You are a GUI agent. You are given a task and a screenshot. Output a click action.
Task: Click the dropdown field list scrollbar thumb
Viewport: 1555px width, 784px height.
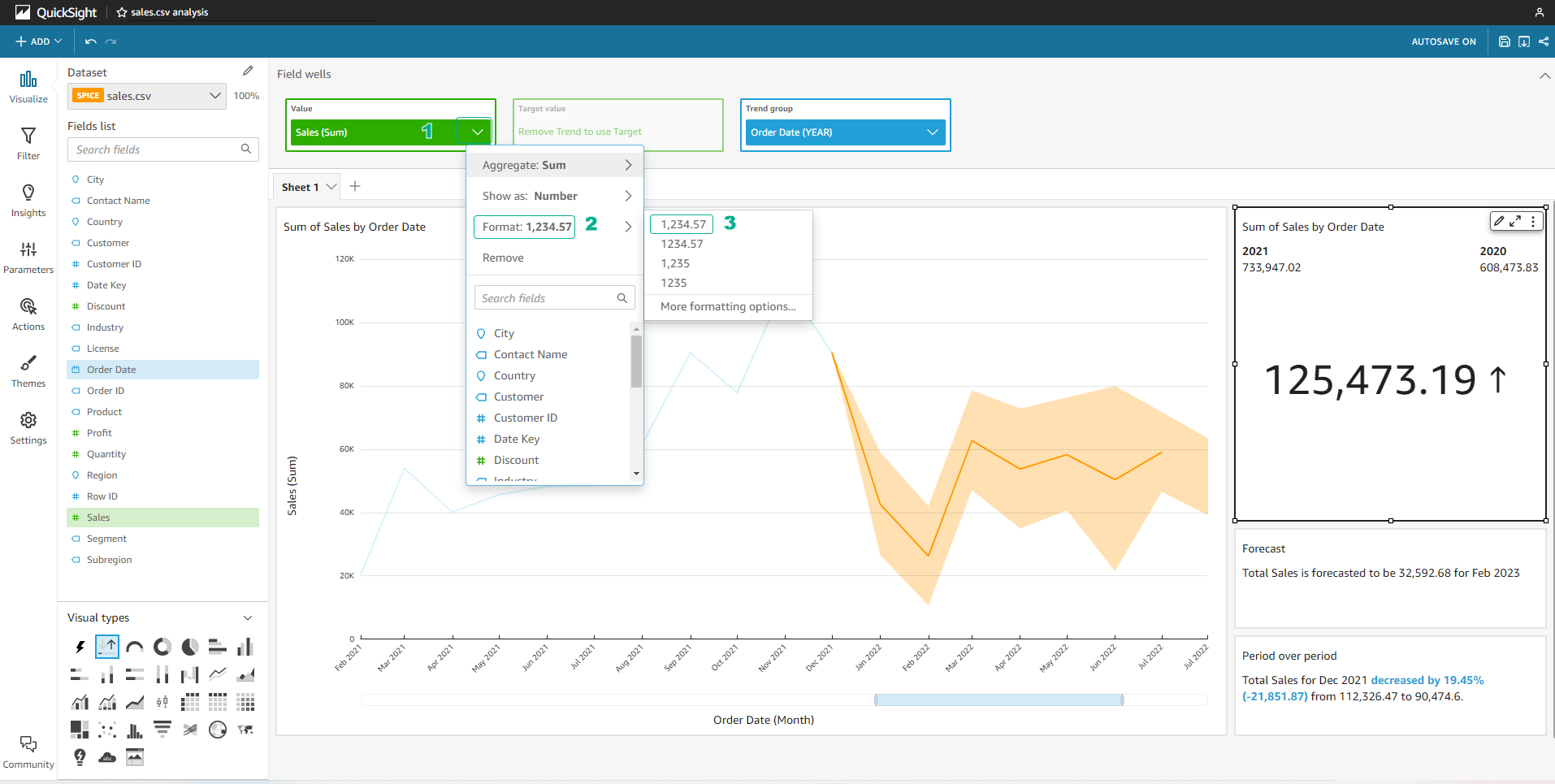click(x=636, y=362)
